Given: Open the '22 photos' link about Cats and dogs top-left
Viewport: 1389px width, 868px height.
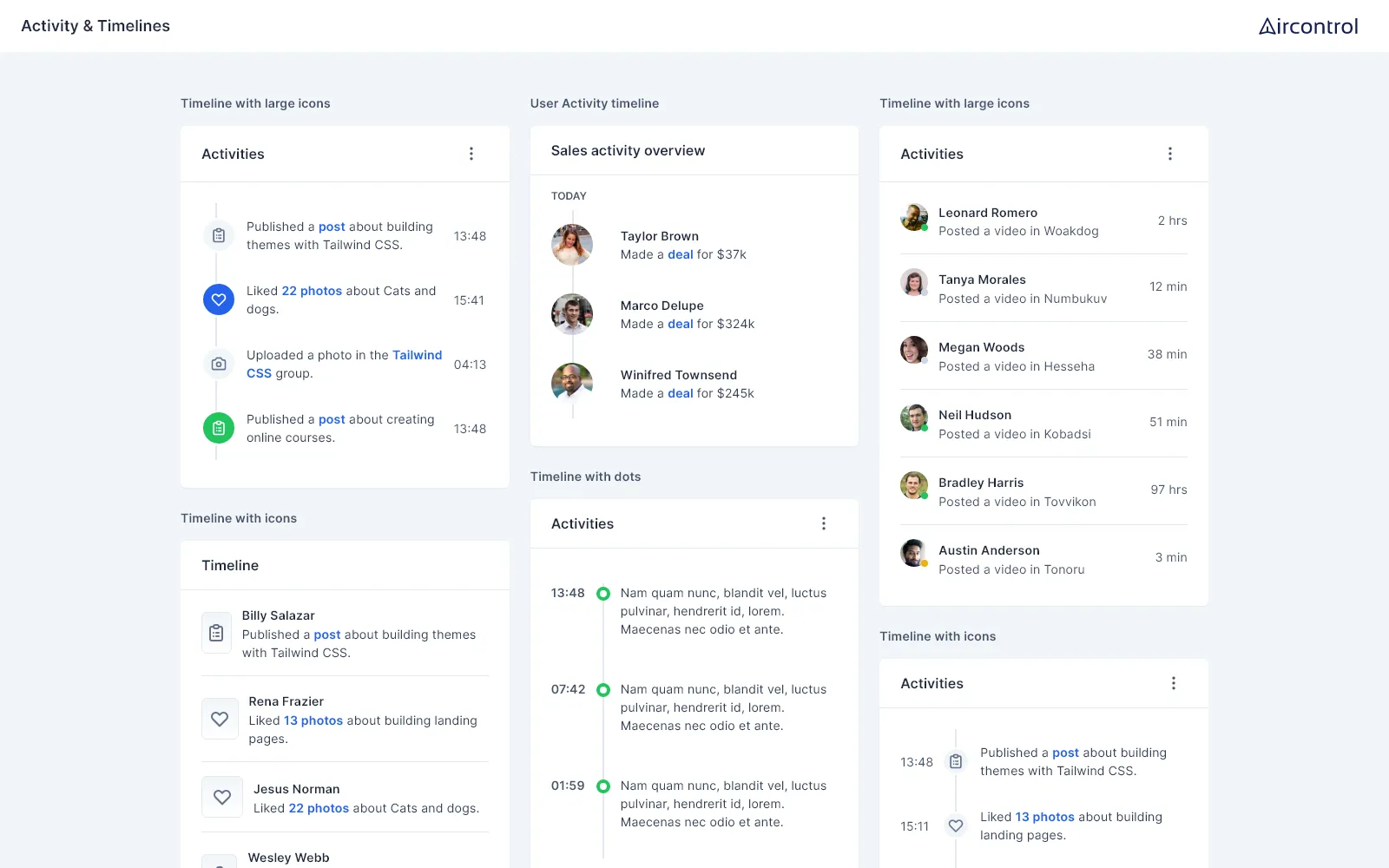Looking at the screenshot, I should pyautogui.click(x=312, y=291).
